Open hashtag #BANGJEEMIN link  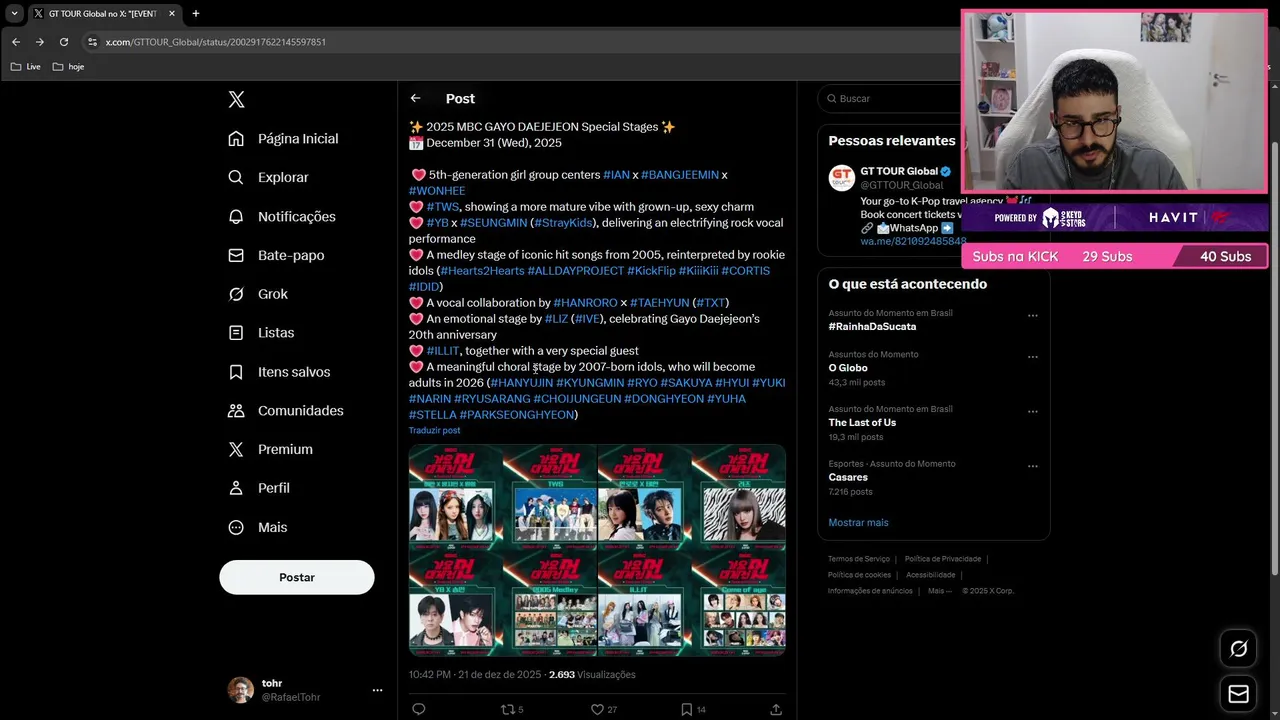[x=680, y=175]
